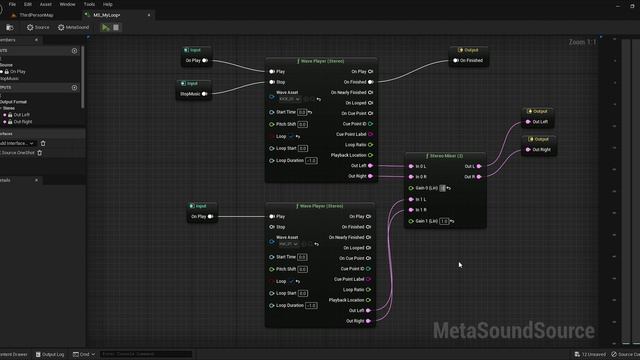Open the File menu
This screenshot has height=360, width=640.
click(12, 4)
